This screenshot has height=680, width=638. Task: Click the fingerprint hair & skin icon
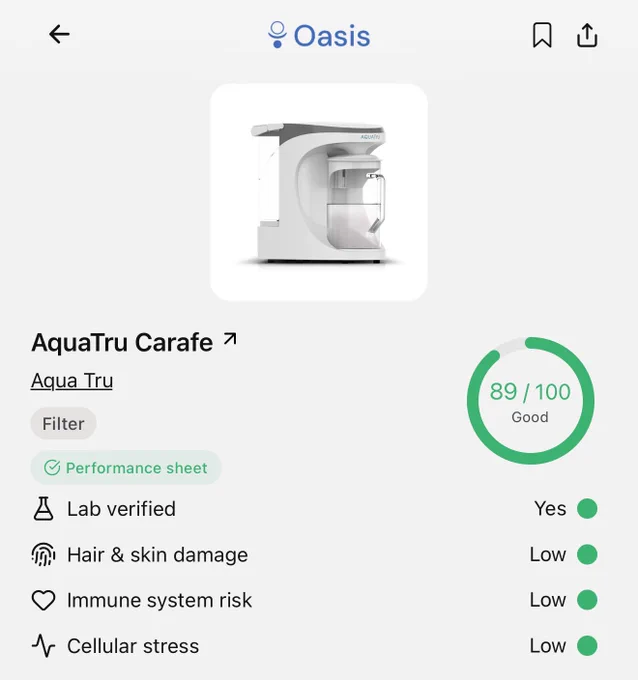point(43,555)
